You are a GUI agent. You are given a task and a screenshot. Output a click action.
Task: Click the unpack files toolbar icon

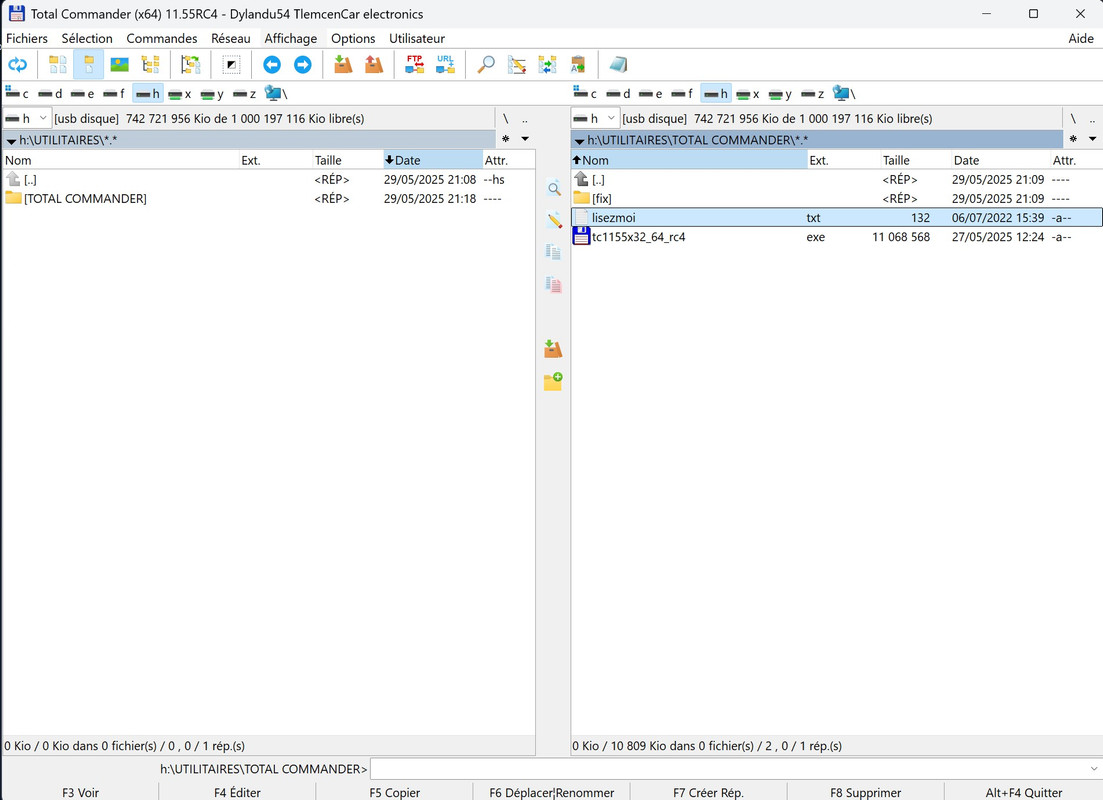click(374, 65)
